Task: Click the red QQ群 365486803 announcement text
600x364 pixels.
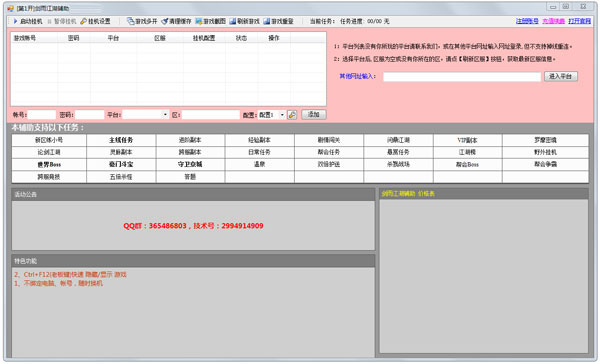Action: point(193,226)
